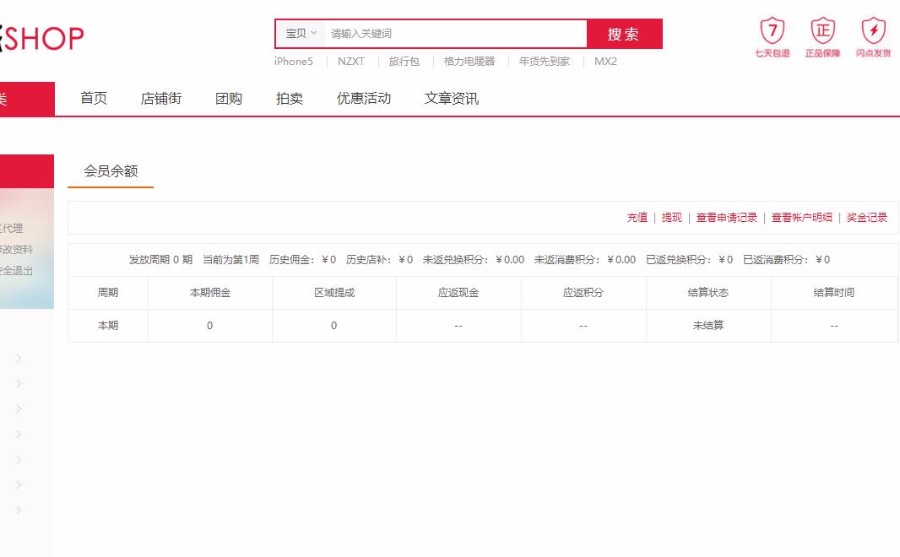Click the 提现 link

[x=672, y=218]
